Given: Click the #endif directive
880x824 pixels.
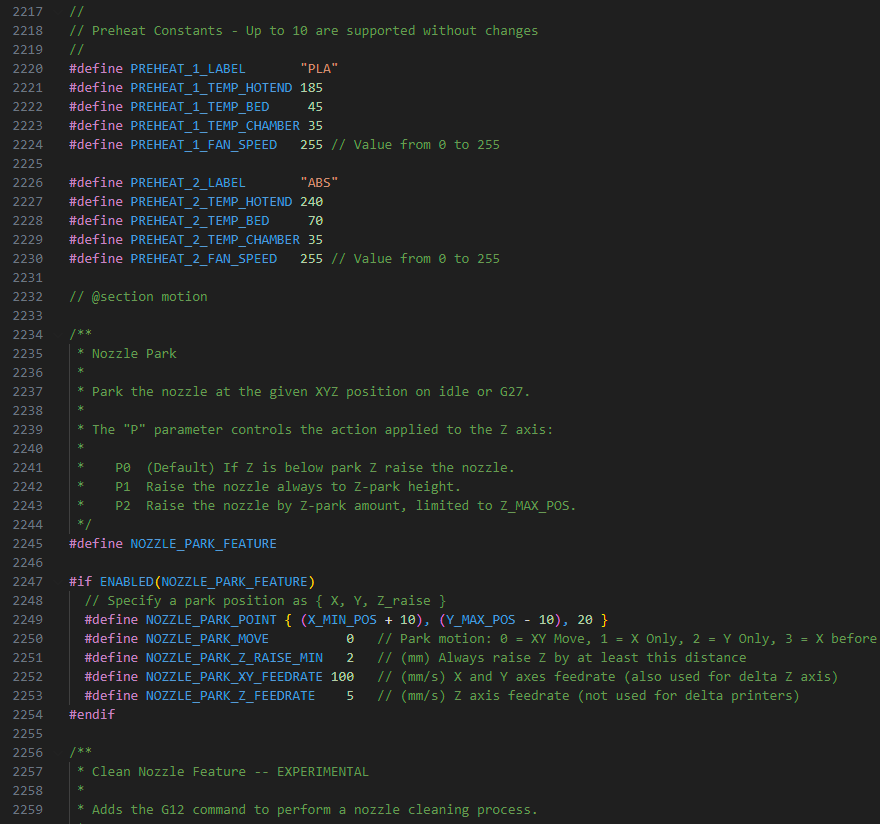Looking at the screenshot, I should (x=92, y=715).
